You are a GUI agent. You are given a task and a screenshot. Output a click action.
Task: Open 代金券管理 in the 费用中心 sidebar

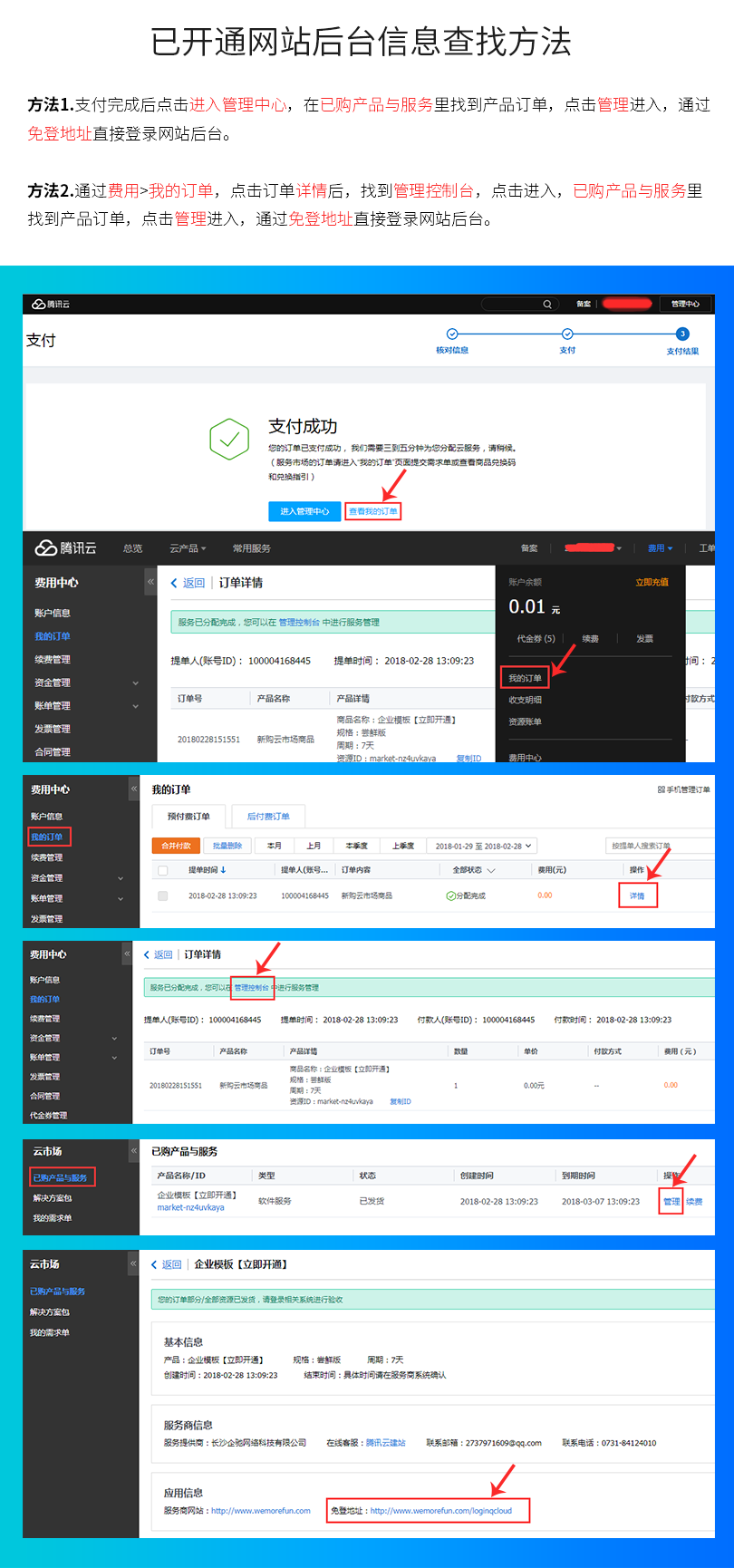point(48,1116)
